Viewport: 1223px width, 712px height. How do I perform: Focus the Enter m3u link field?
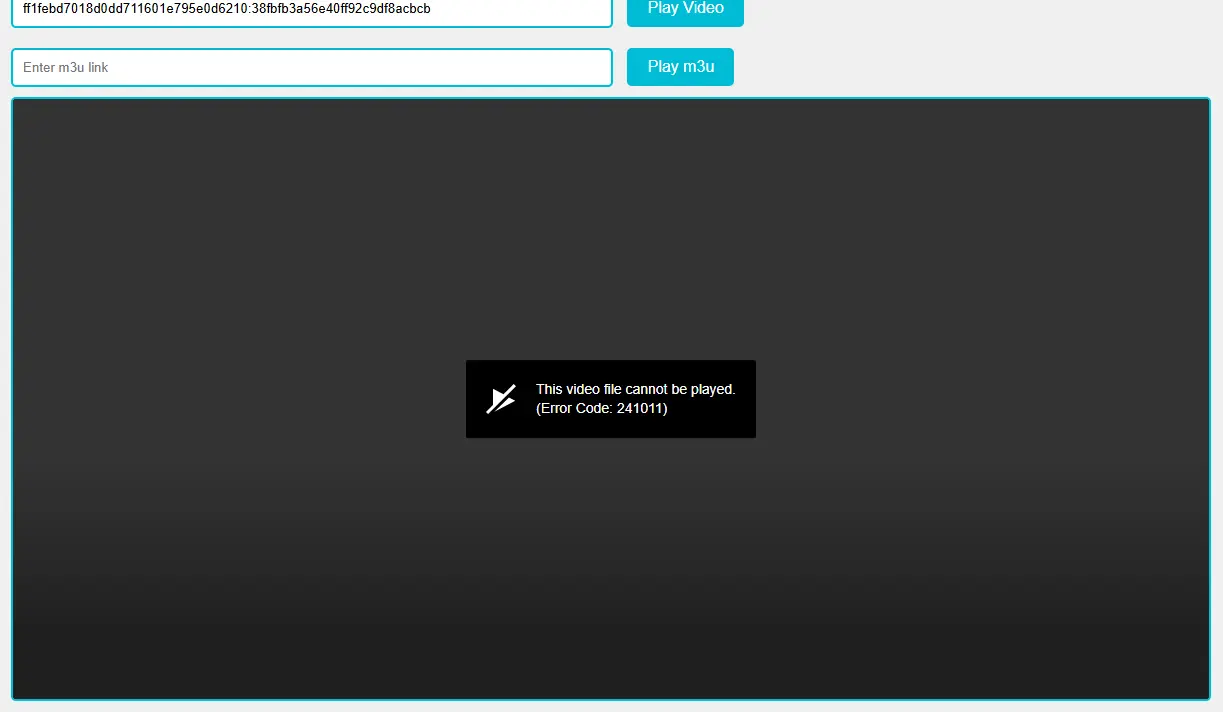tap(312, 68)
